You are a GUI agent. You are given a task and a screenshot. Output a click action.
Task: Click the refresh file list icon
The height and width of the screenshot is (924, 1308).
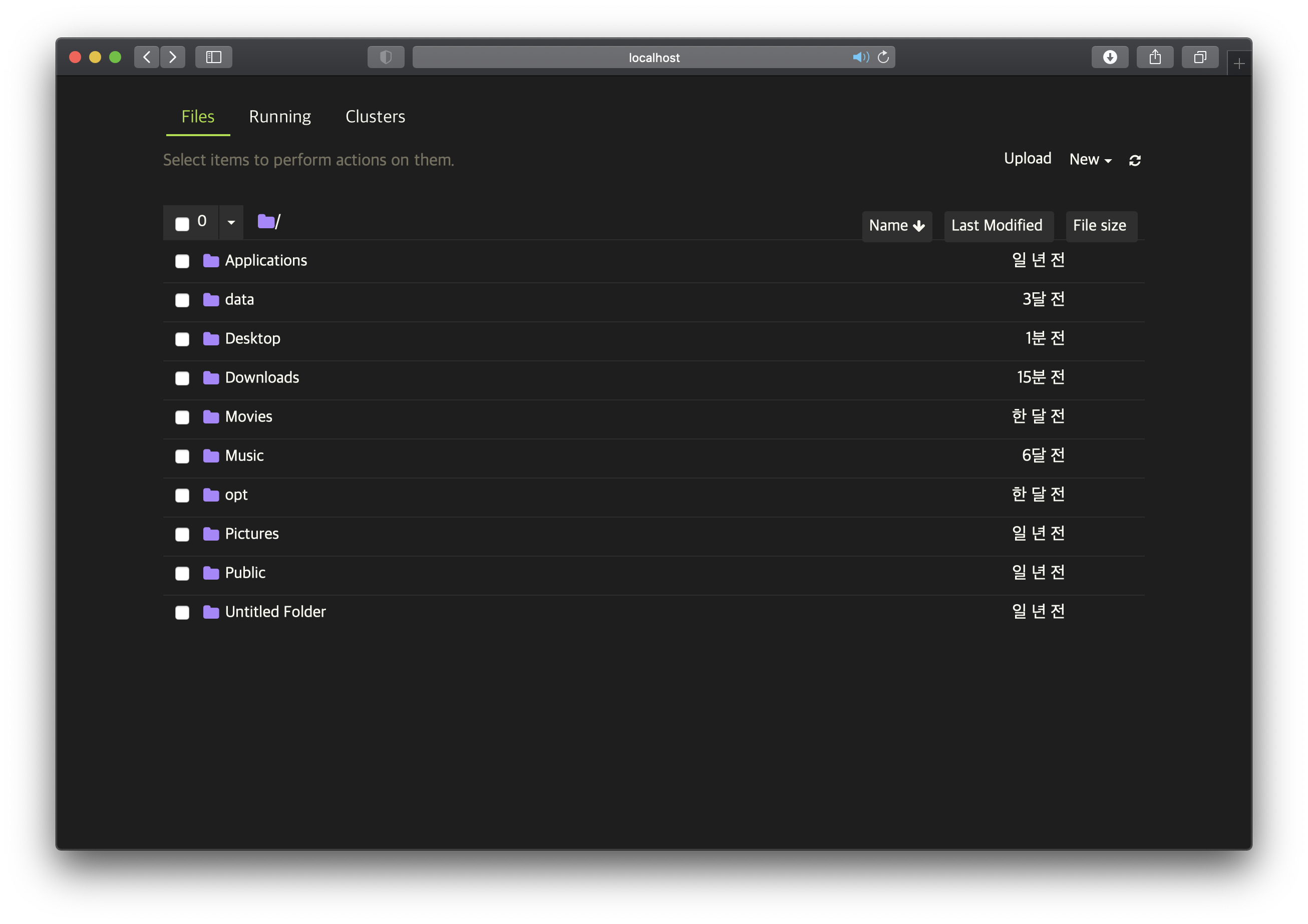coord(1134,161)
